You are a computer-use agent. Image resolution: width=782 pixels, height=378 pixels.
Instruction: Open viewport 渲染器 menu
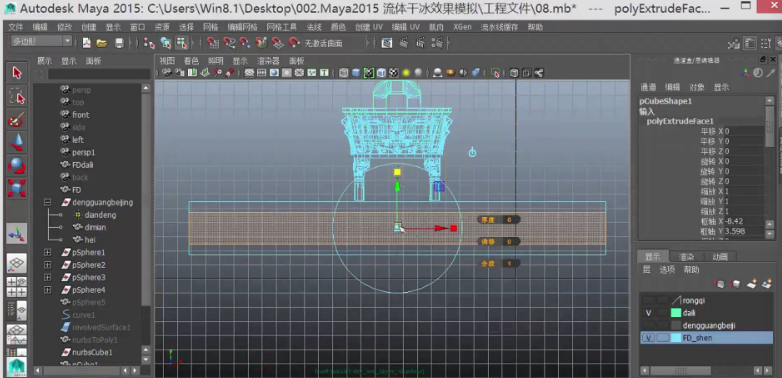pos(268,61)
